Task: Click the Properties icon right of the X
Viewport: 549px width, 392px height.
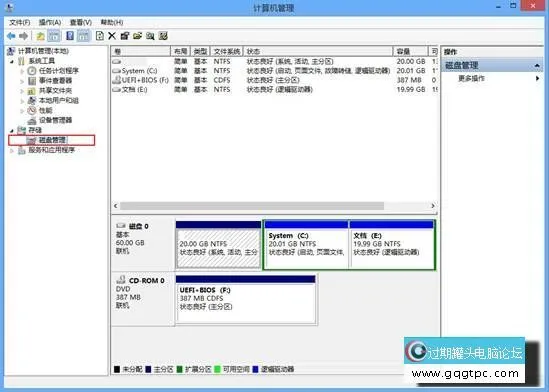Action: (125, 36)
